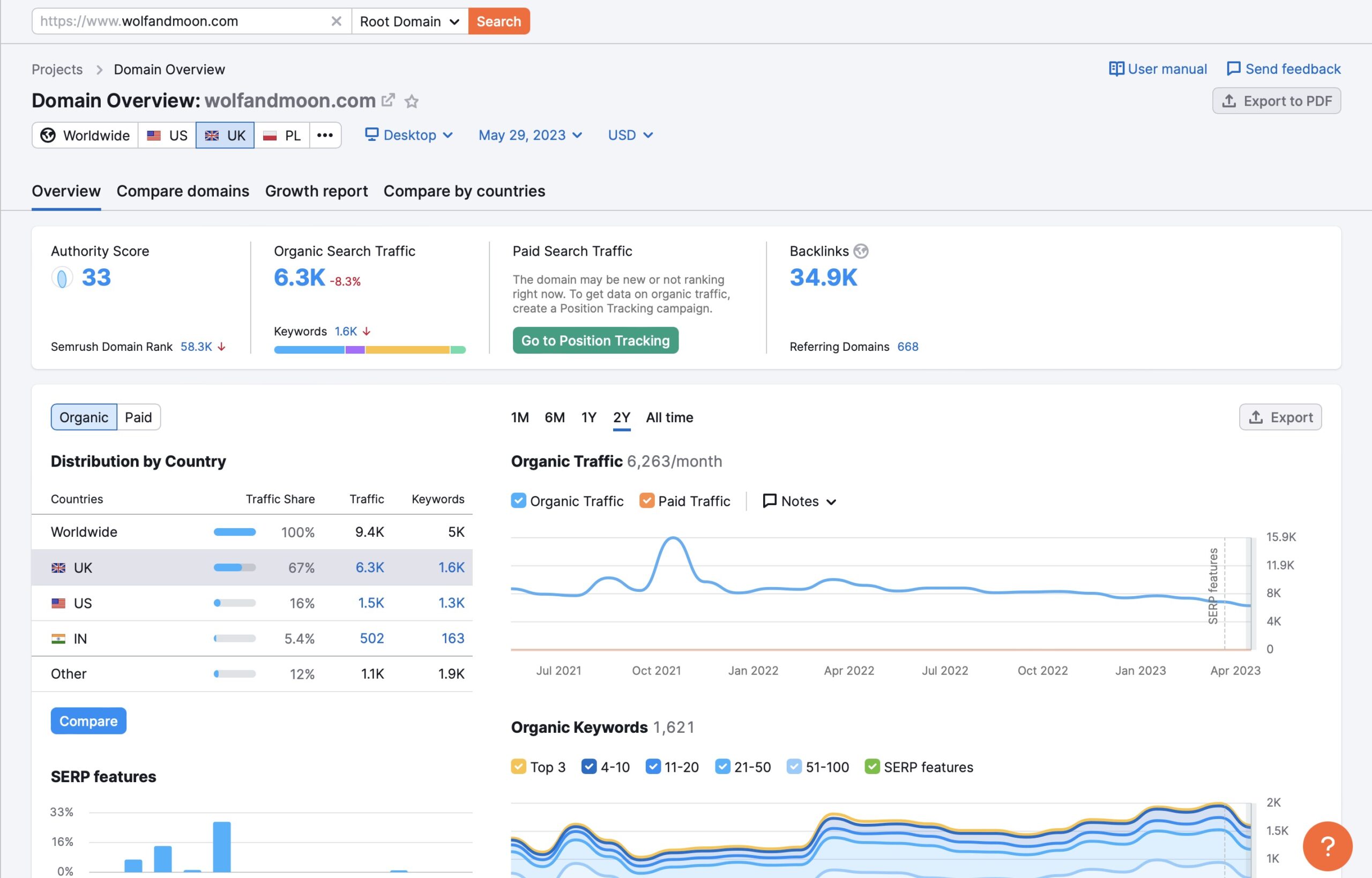This screenshot has width=1372, height=878.
Task: Click the User manual book icon
Action: (1116, 69)
